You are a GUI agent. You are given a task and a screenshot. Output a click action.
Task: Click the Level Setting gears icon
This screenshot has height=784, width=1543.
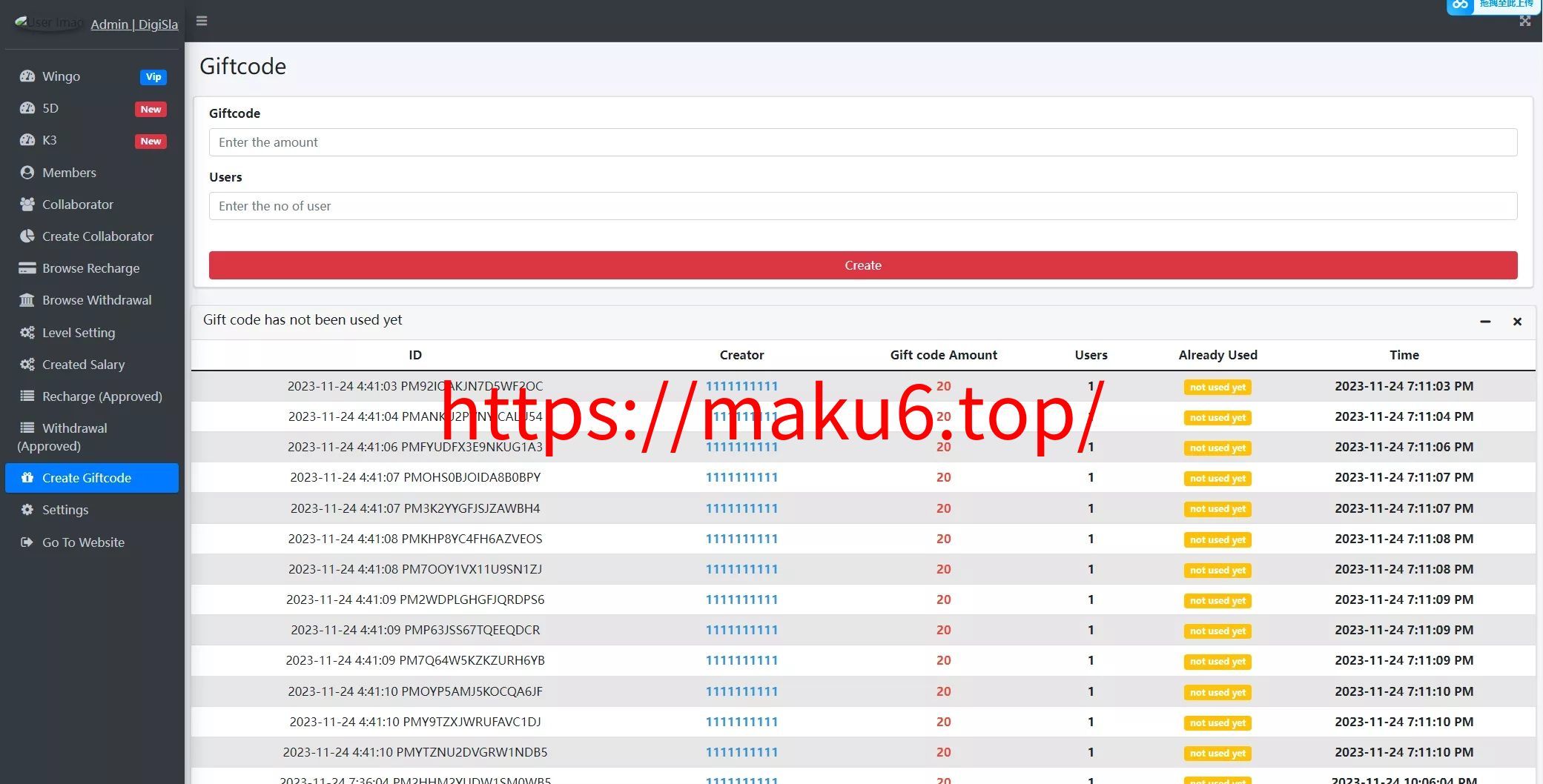(x=27, y=333)
